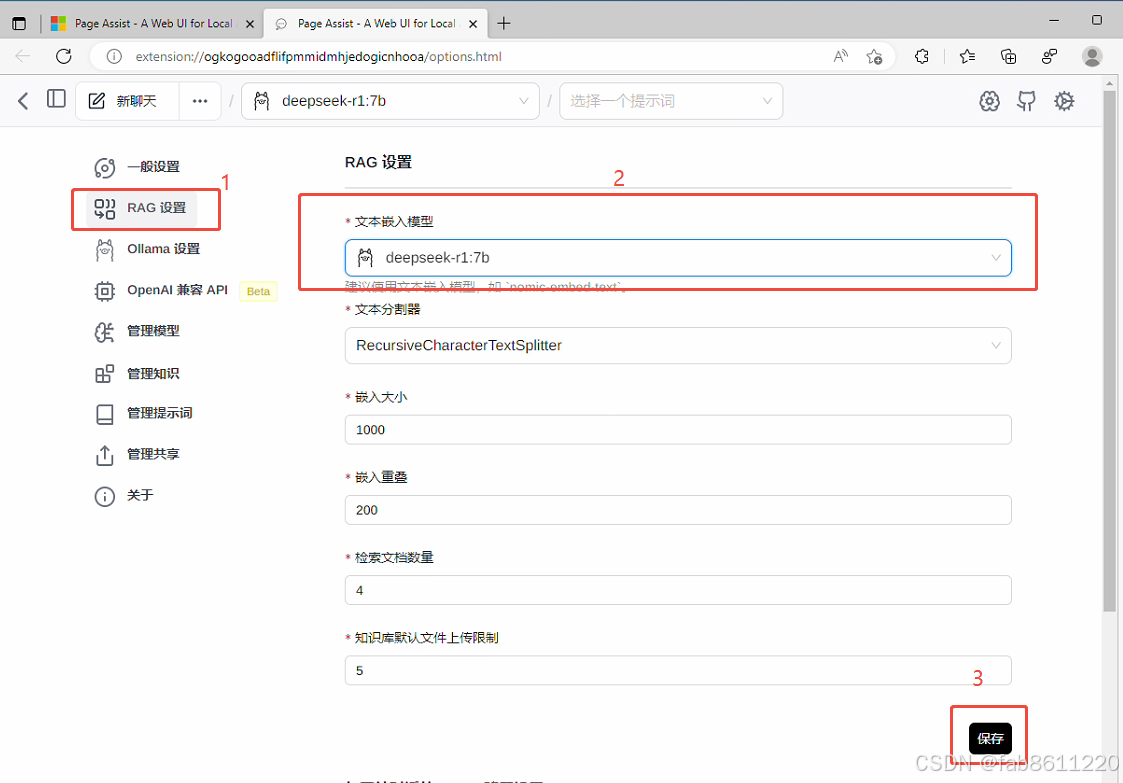Open Ollama 设置 in the sidebar

[163, 249]
